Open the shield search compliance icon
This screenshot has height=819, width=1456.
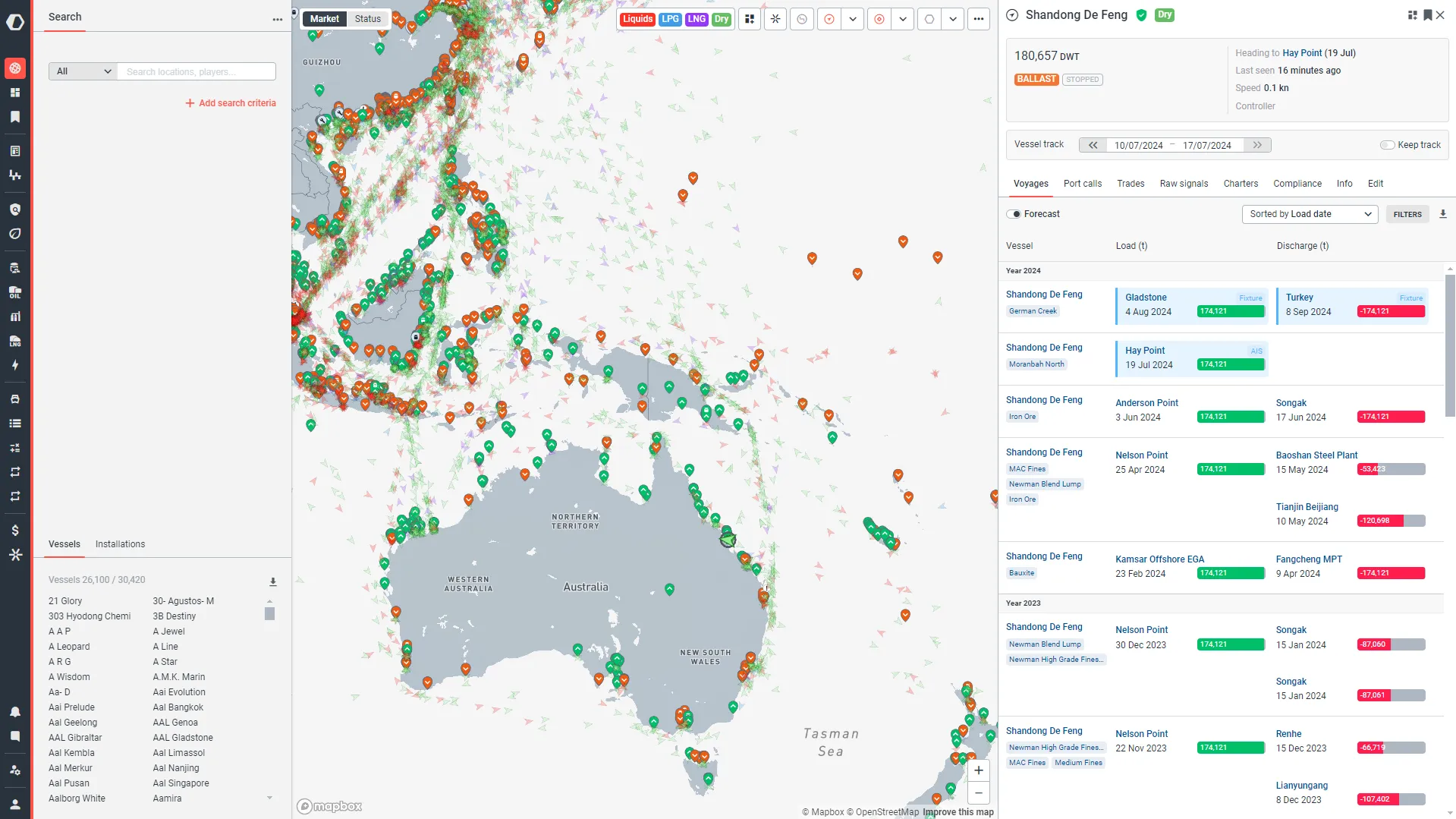pyautogui.click(x=15, y=209)
